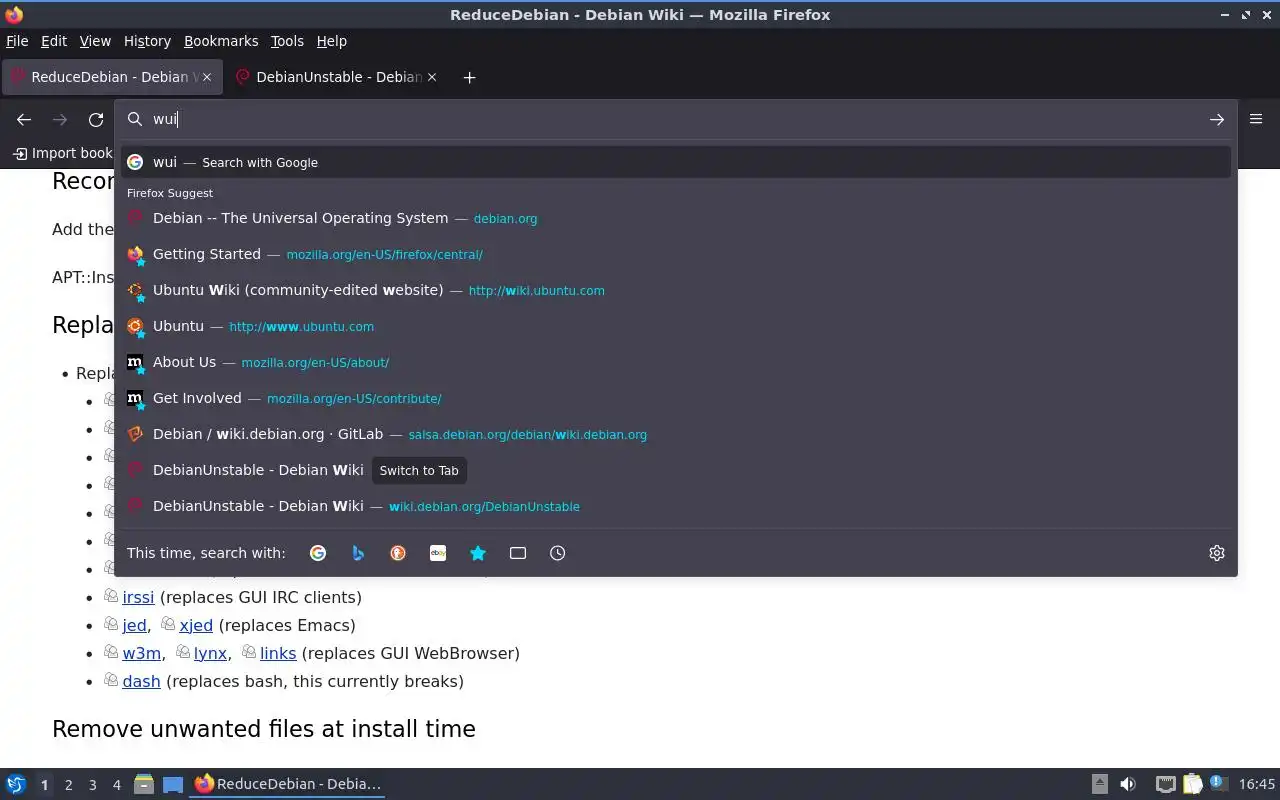Viewport: 1280px width, 800px height.
Task: Select About Us mozilla.org suggestion
Action: [x=676, y=362]
